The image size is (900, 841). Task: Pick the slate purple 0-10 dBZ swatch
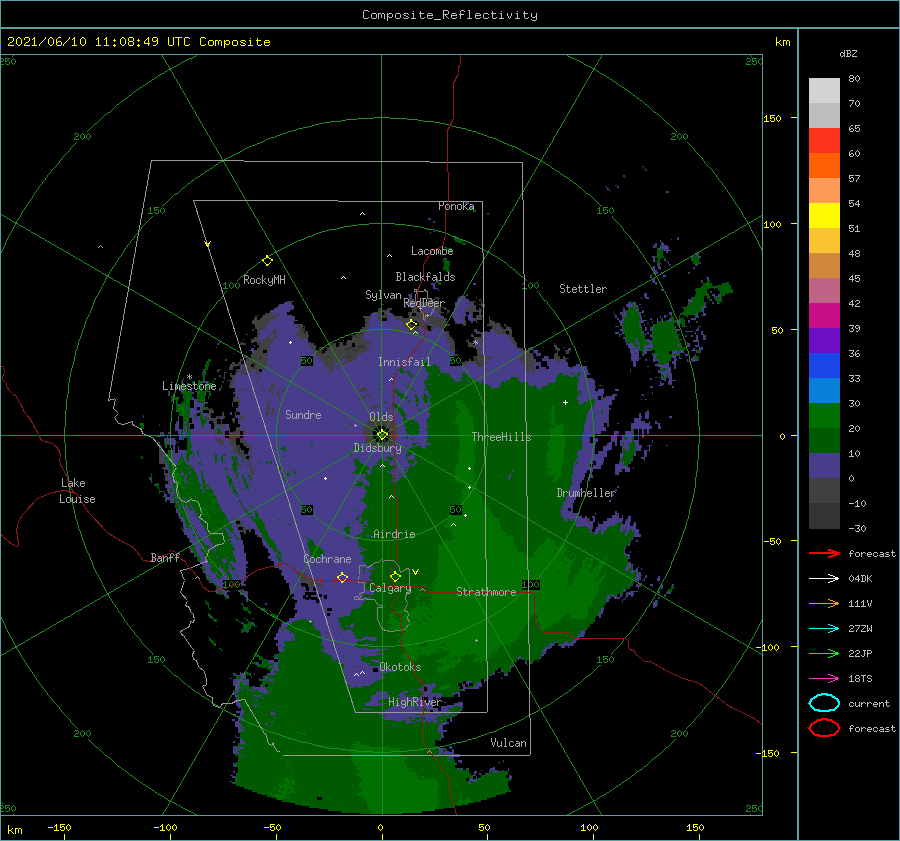[824, 466]
